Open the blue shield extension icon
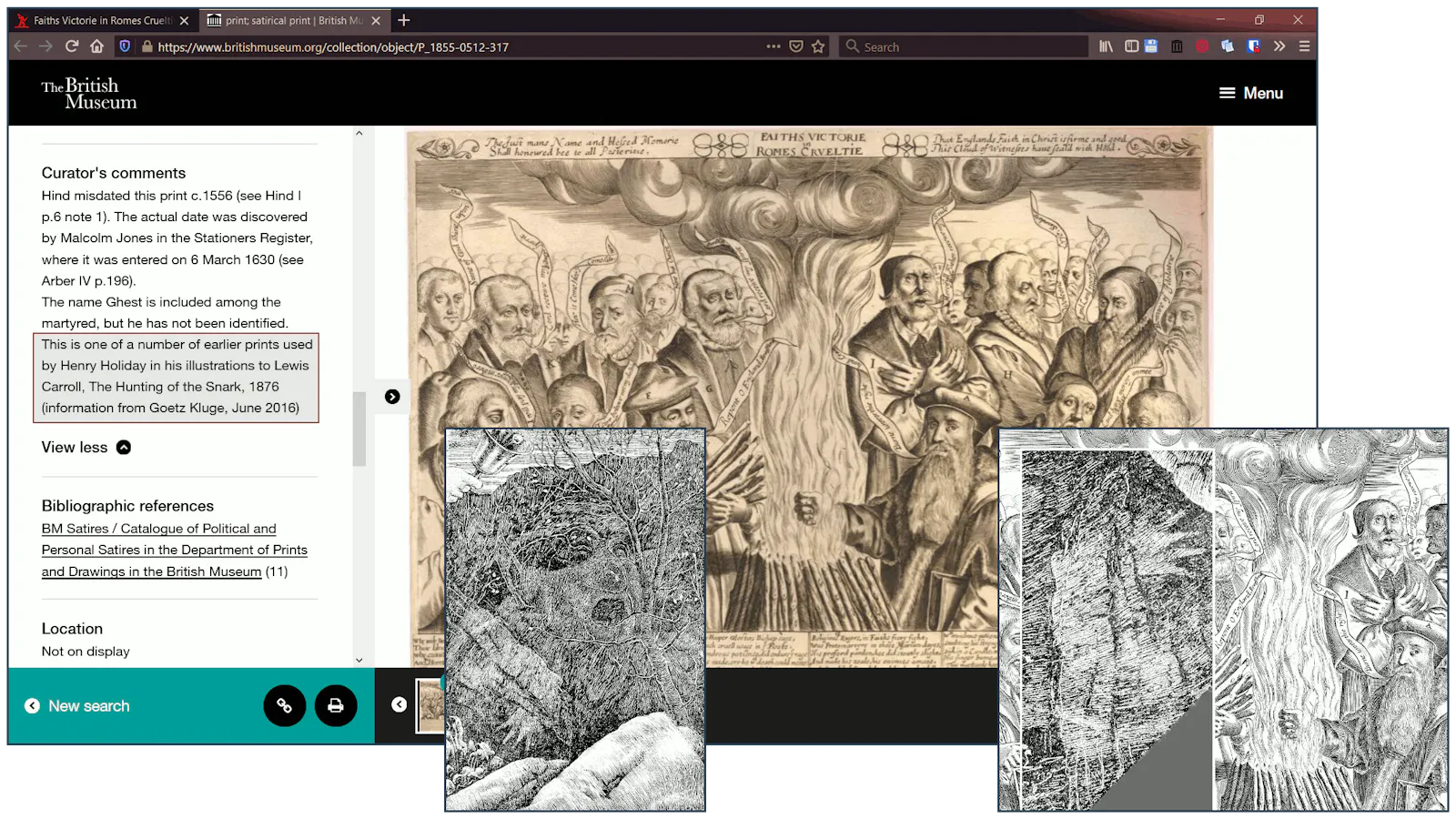Screen dimensions: 1456x819 click(1254, 46)
